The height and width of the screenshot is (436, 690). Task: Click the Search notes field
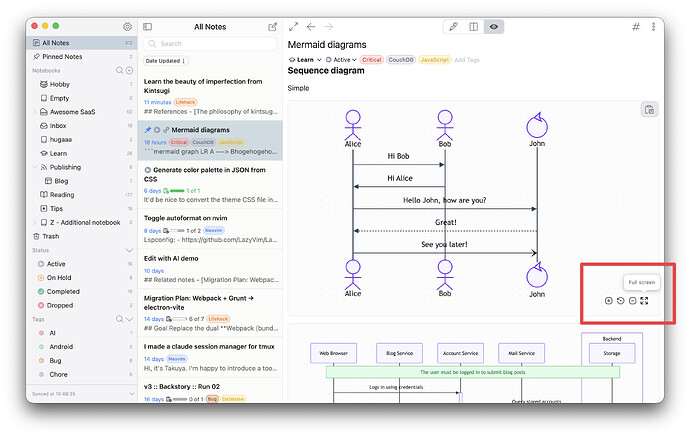pos(210,44)
